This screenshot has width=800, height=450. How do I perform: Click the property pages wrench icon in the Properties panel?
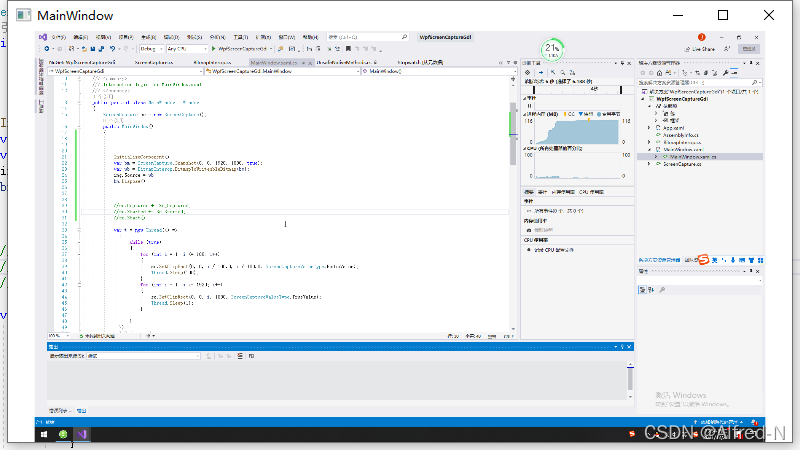662,289
